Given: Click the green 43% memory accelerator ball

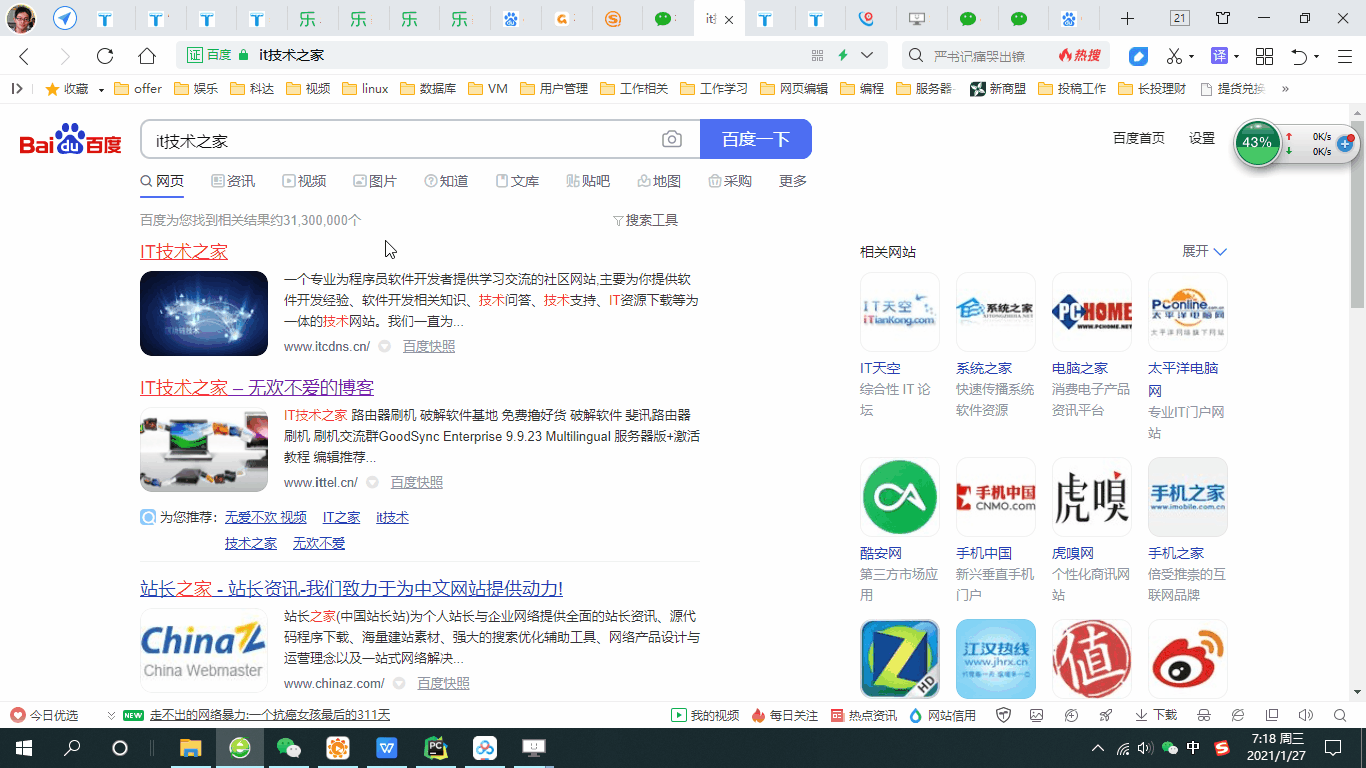Looking at the screenshot, I should 1257,142.
